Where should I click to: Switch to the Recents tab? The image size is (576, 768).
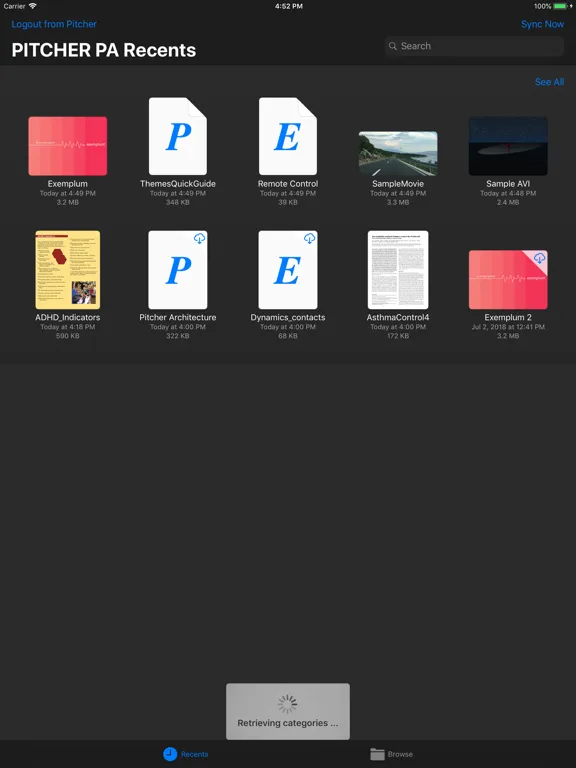point(186,754)
